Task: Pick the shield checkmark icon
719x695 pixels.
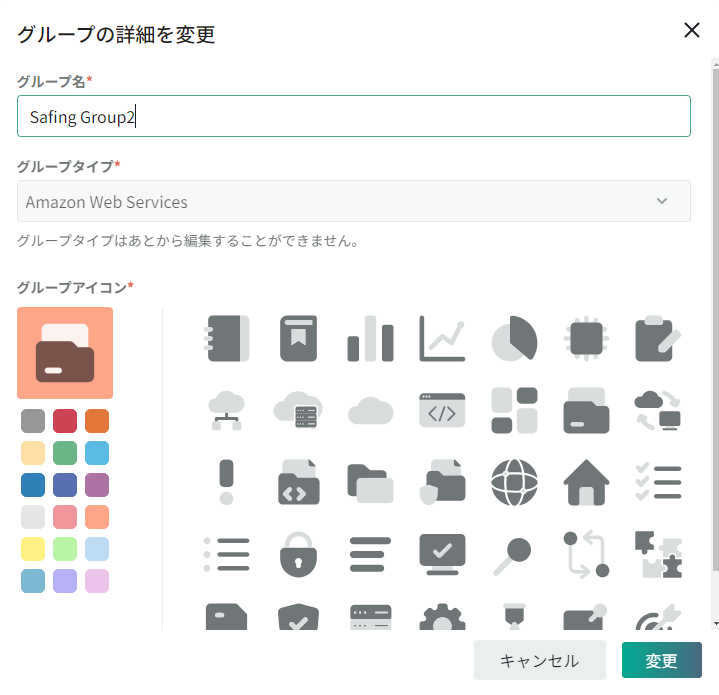Action: 299,617
